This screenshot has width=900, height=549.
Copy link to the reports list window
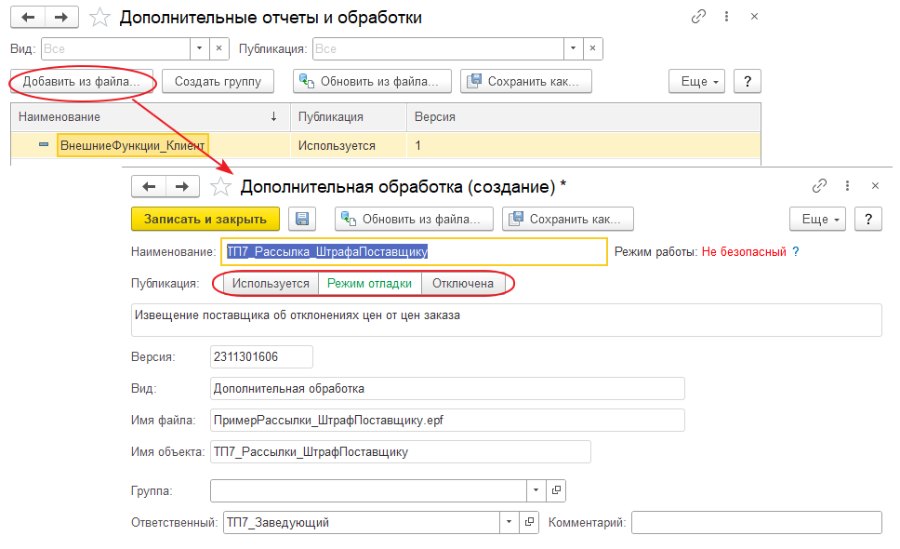[699, 17]
